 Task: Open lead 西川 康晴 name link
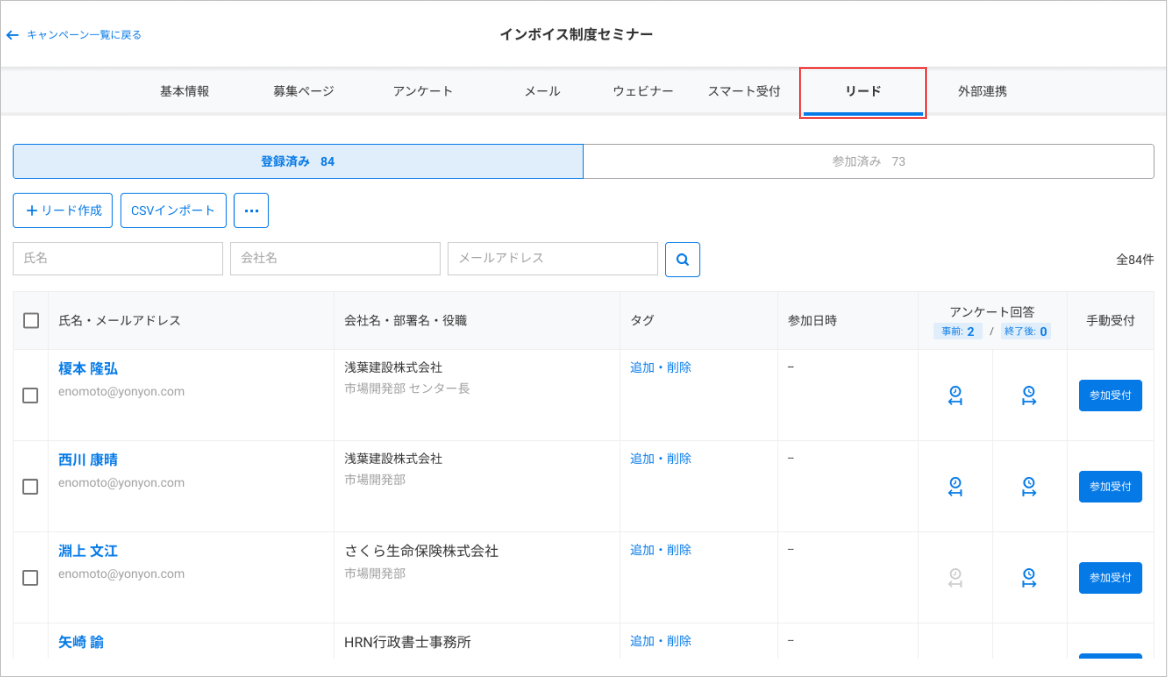[88, 460]
